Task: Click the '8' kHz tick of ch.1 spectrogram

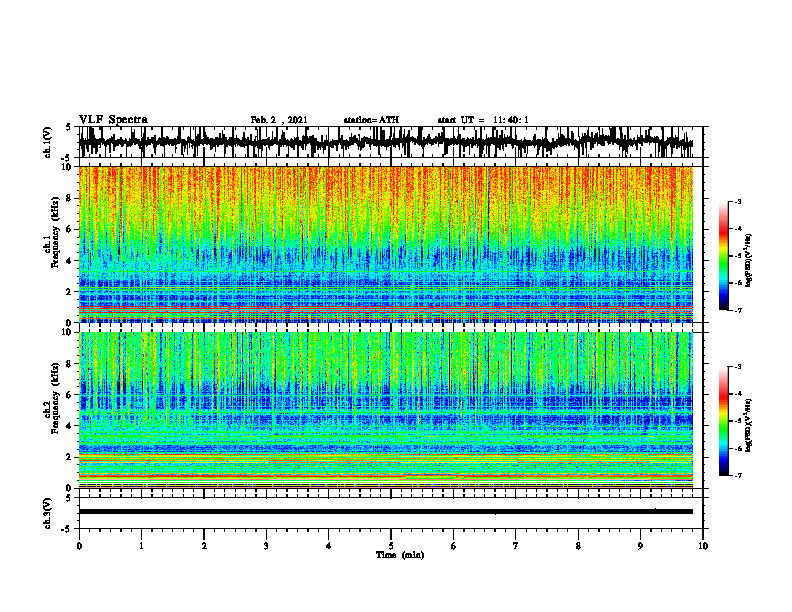Action: coord(70,198)
